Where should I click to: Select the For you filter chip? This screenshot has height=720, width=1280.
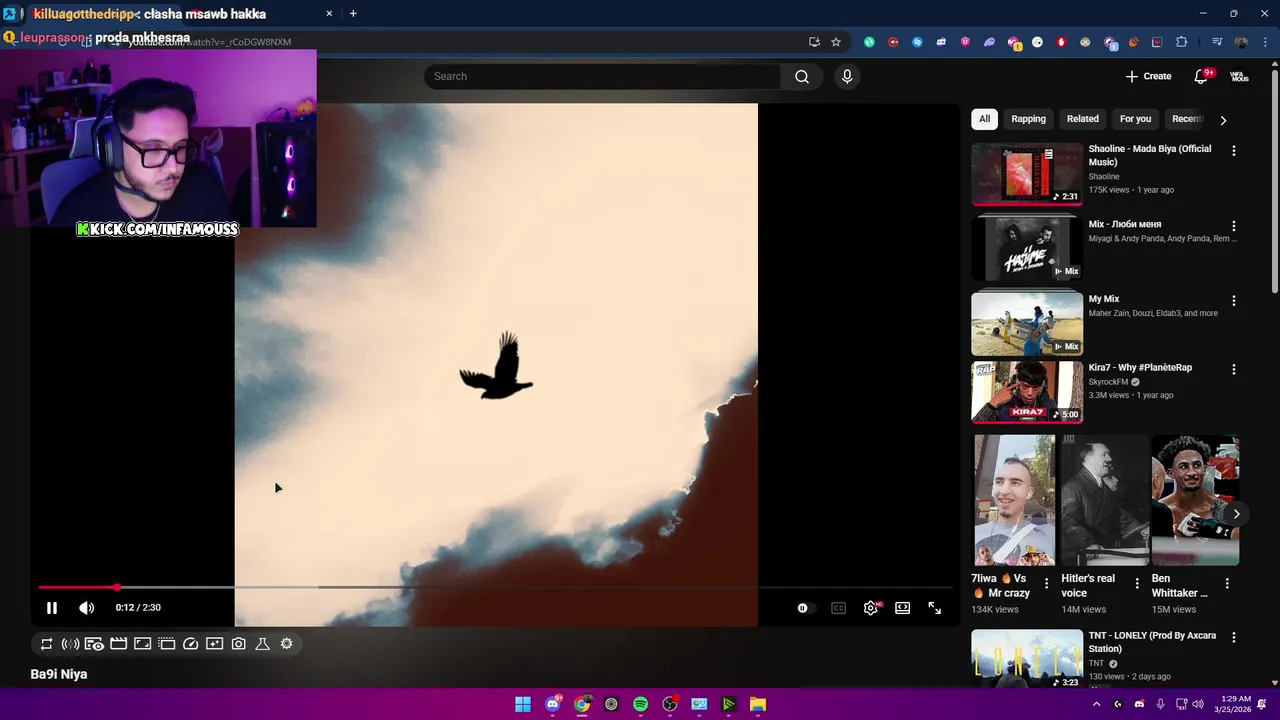[x=1135, y=119]
